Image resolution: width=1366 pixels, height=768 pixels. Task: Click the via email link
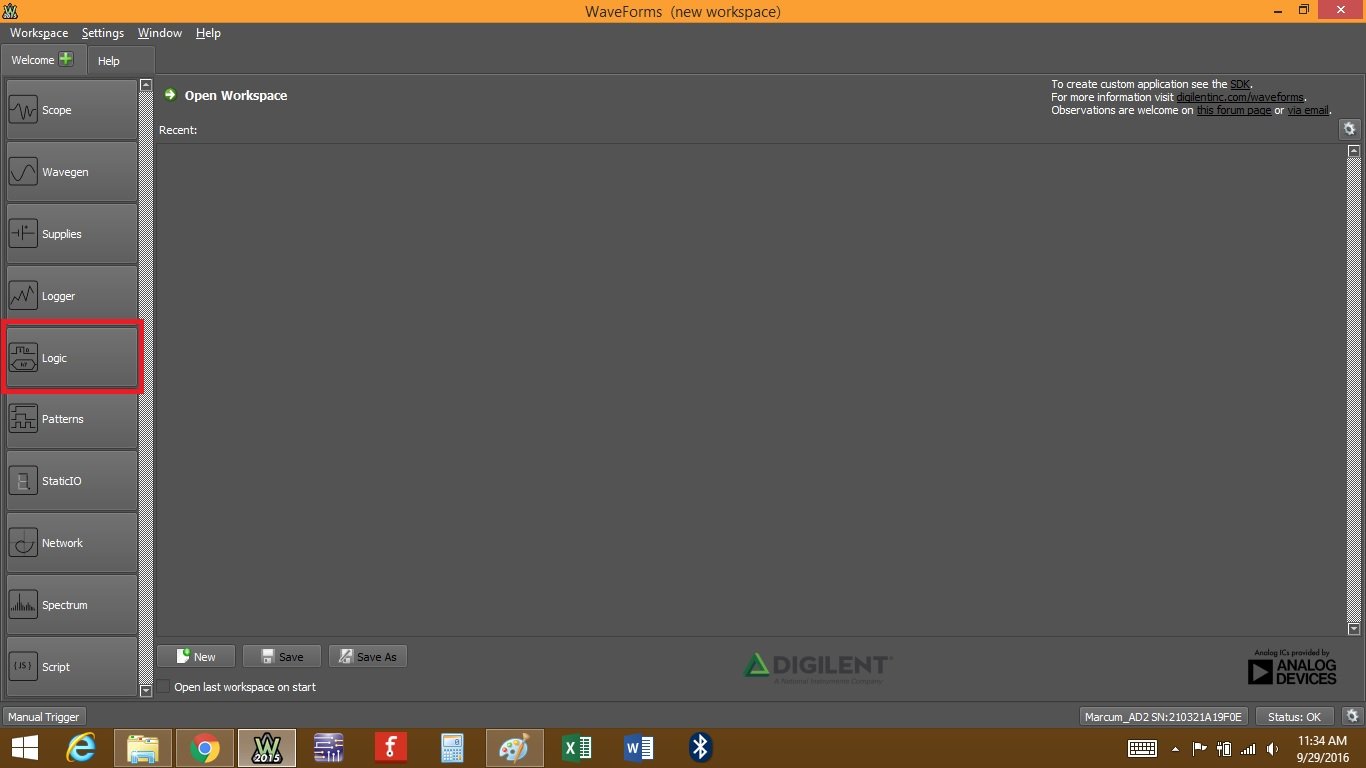pyautogui.click(x=1308, y=110)
